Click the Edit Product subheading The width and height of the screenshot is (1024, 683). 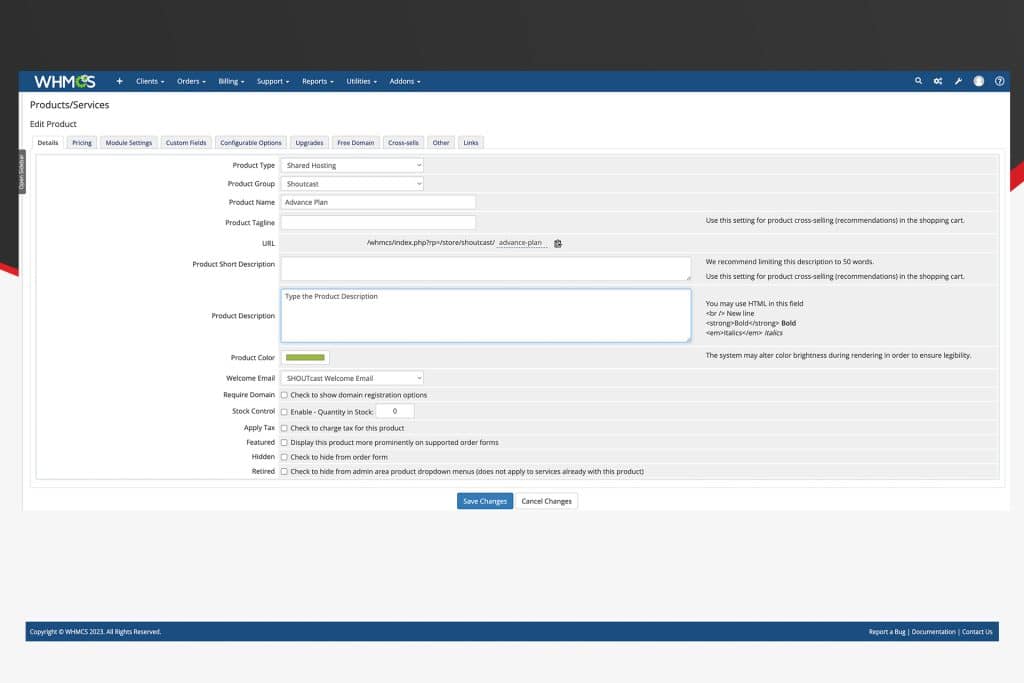(x=54, y=124)
